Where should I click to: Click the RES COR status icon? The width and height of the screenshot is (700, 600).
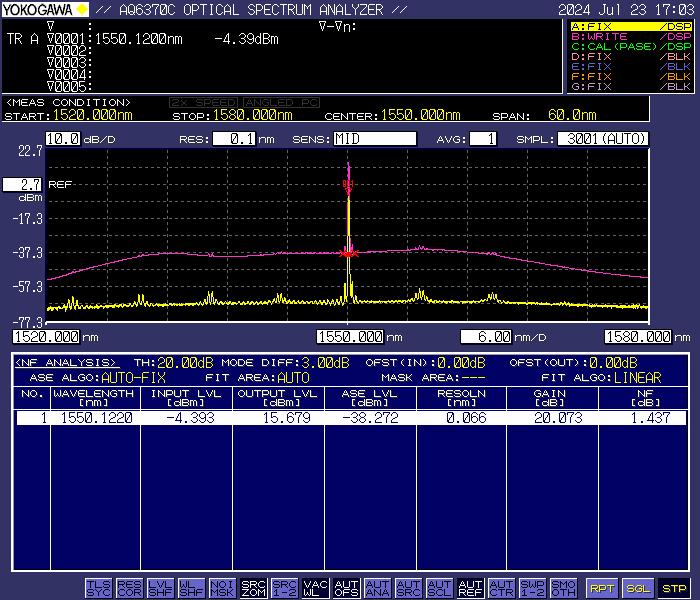(x=130, y=588)
